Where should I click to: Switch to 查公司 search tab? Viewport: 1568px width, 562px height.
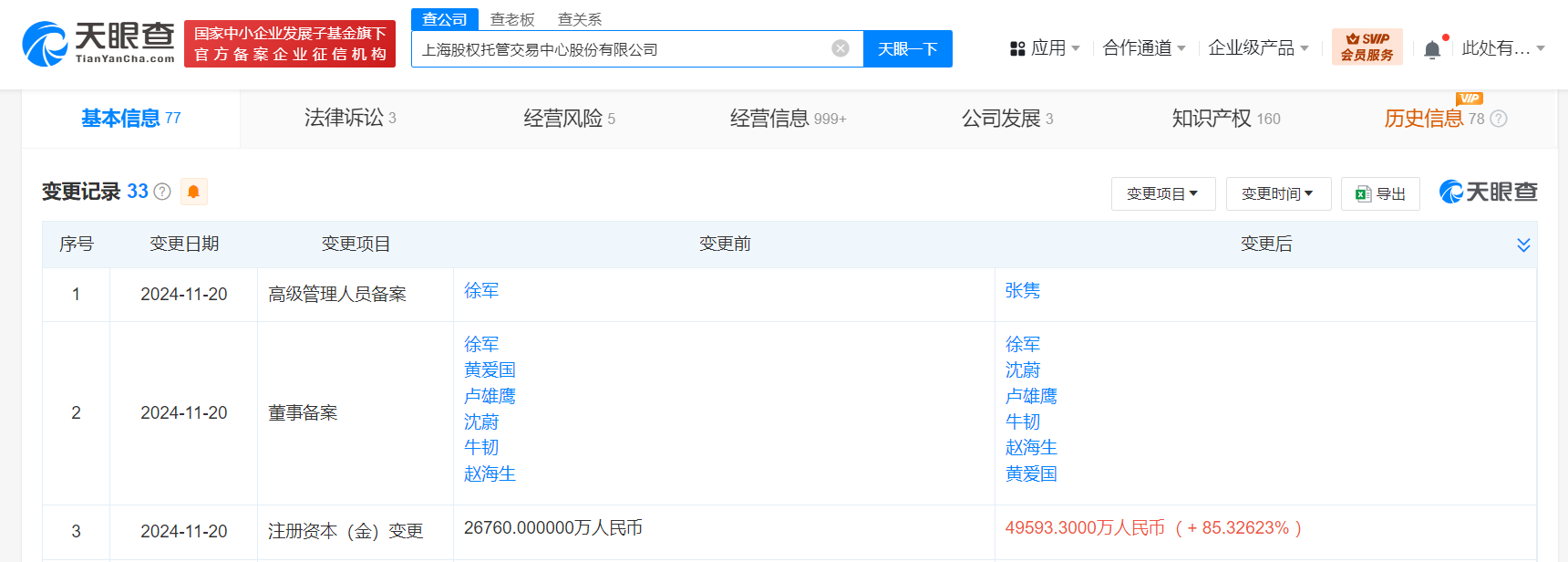pyautogui.click(x=445, y=19)
